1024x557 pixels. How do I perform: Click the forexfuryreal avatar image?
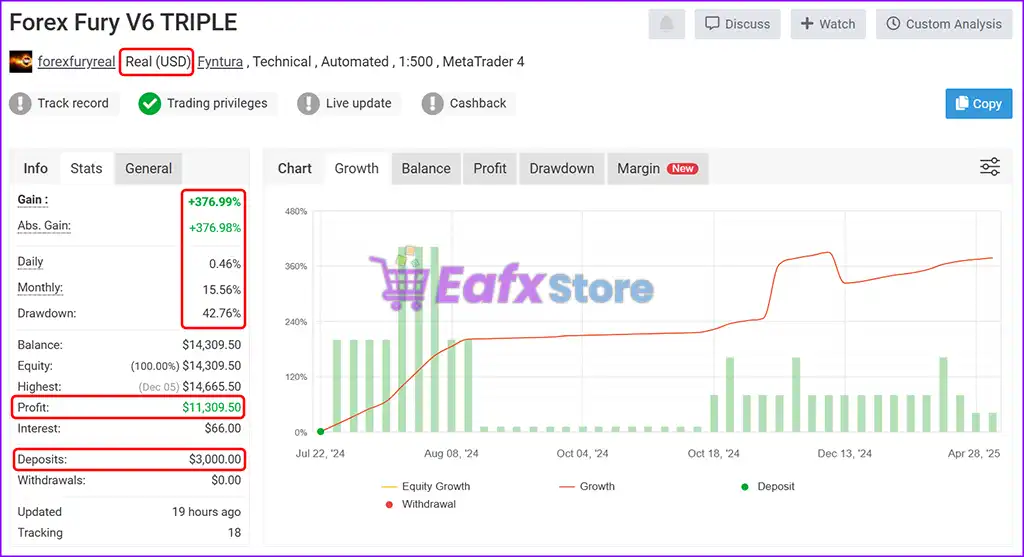20,62
